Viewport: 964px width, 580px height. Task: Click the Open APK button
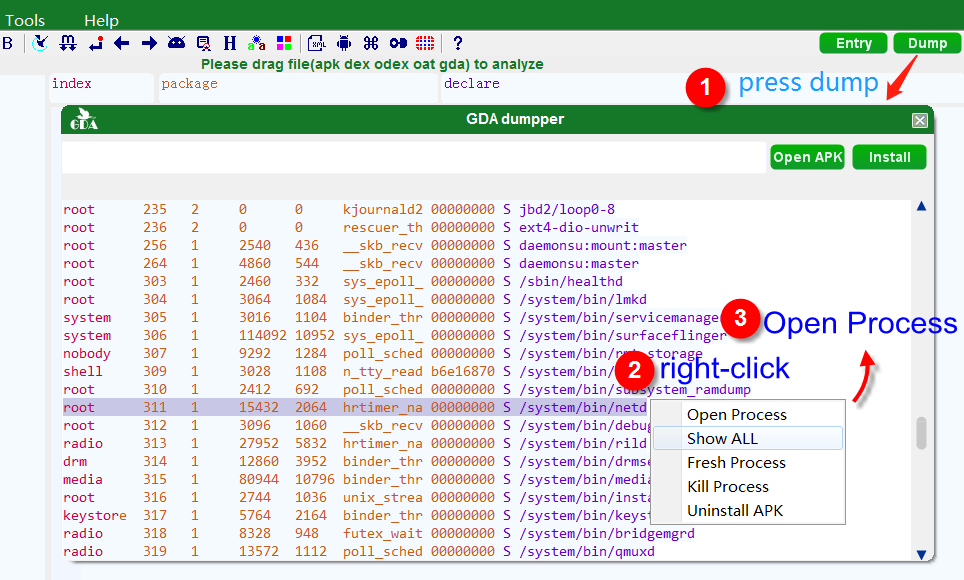(x=807, y=157)
